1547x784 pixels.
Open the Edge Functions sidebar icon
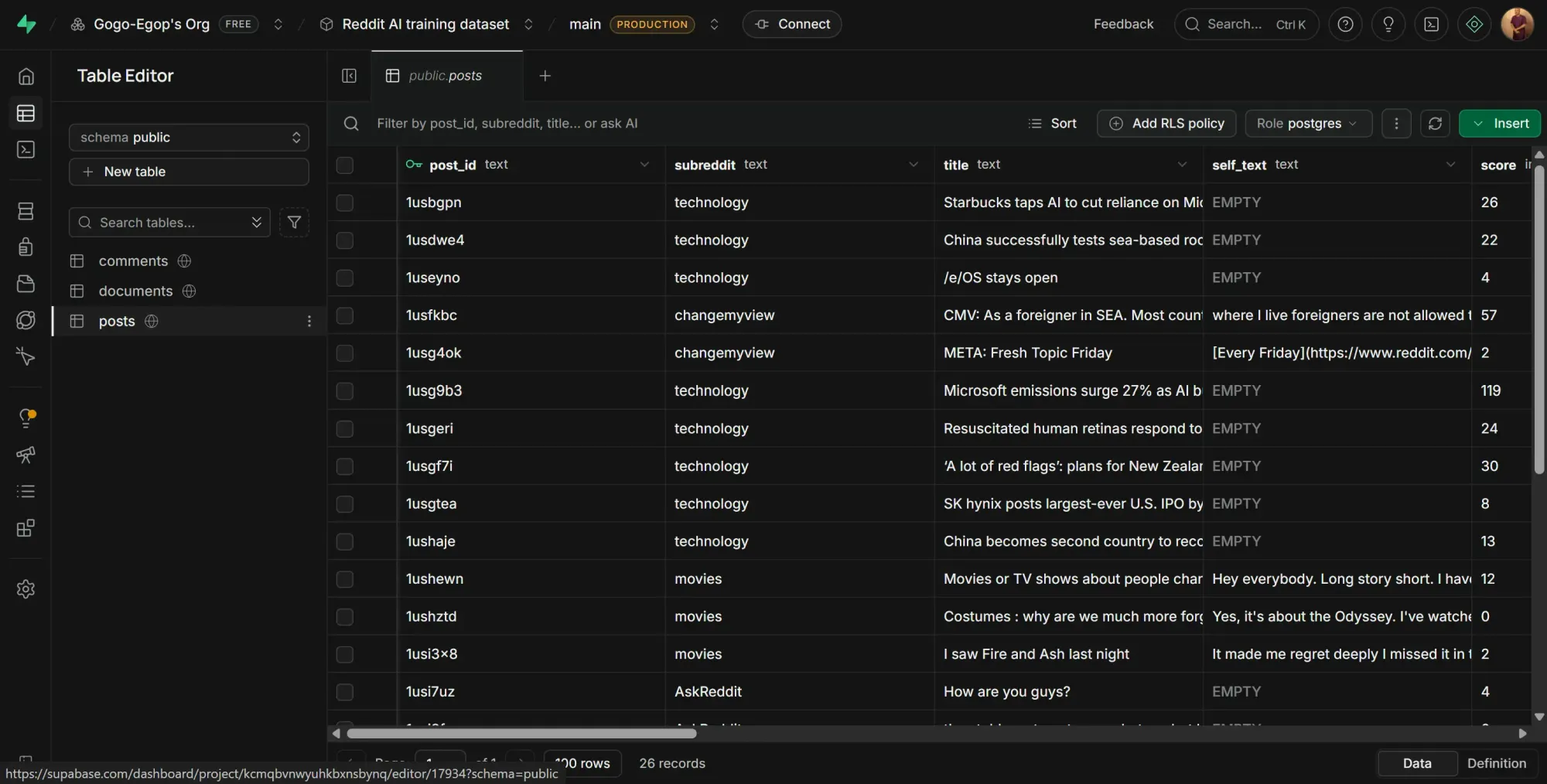pyautogui.click(x=26, y=320)
